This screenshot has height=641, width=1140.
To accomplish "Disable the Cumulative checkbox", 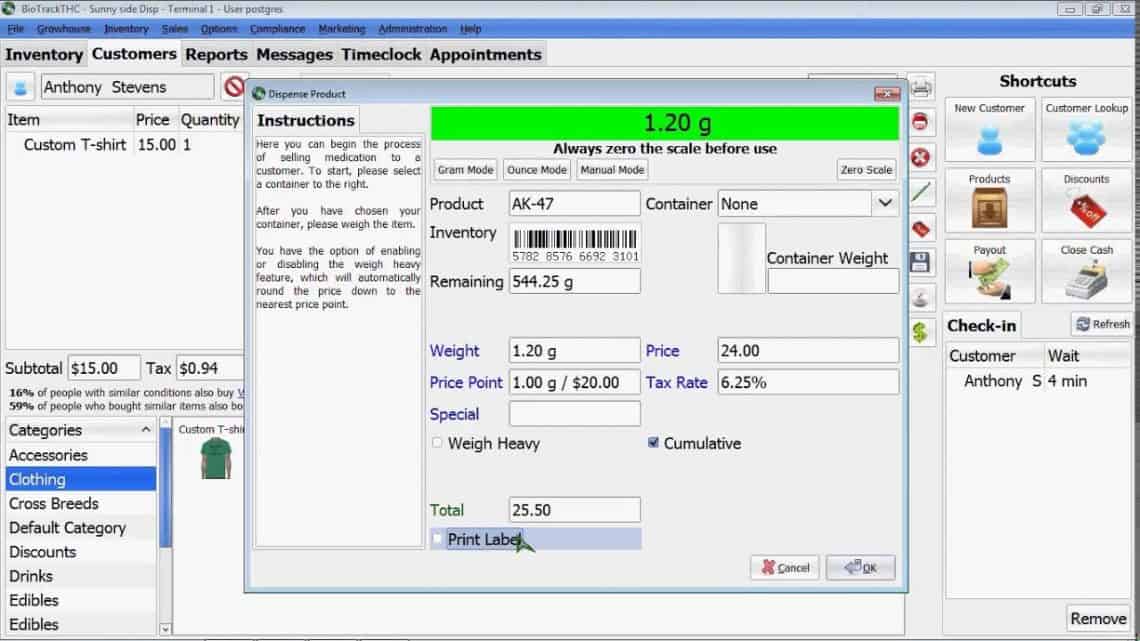I will pyautogui.click(x=653, y=443).
